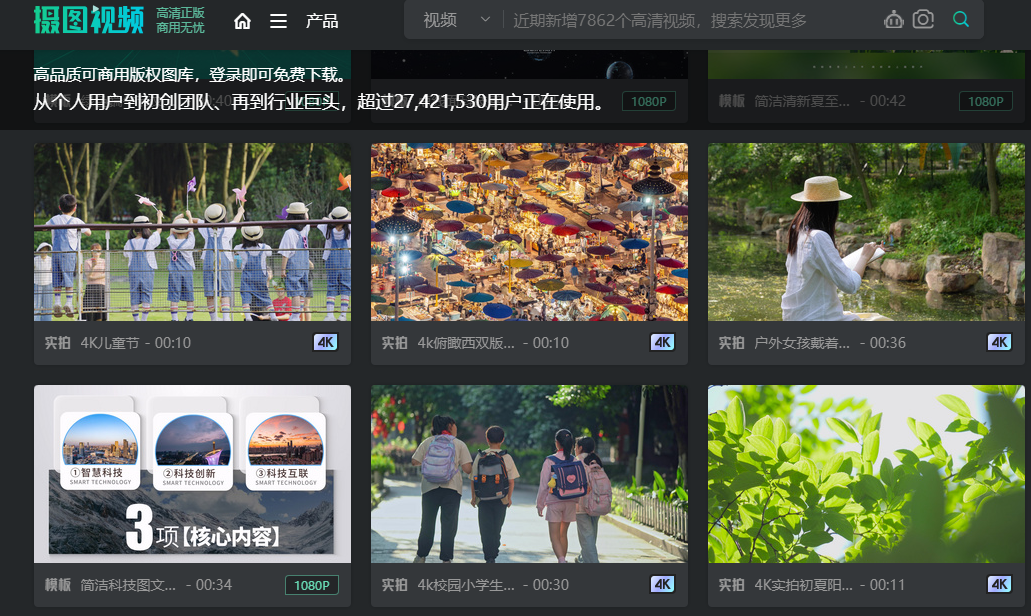Click the title 4k俯瞰西双版...
Viewport: 1031px width, 616px height.
tap(466, 343)
